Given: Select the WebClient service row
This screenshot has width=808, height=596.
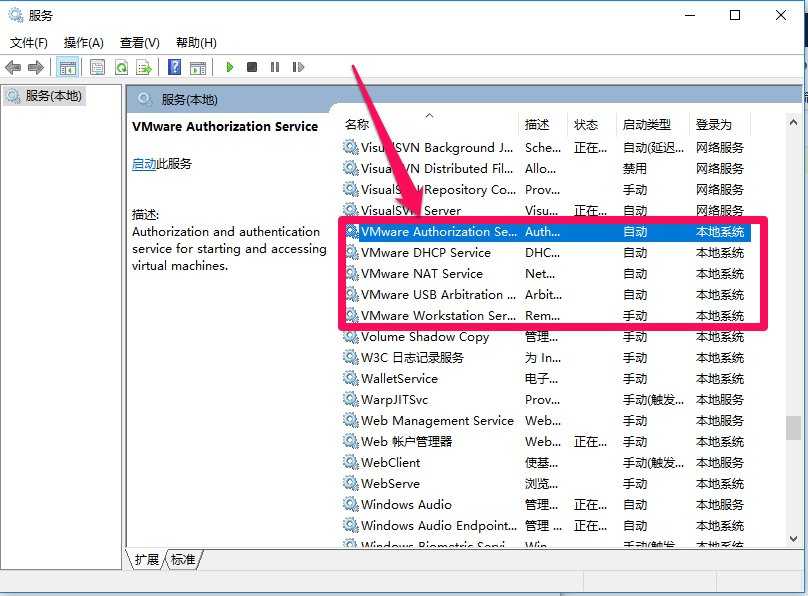Looking at the screenshot, I should tap(546, 463).
